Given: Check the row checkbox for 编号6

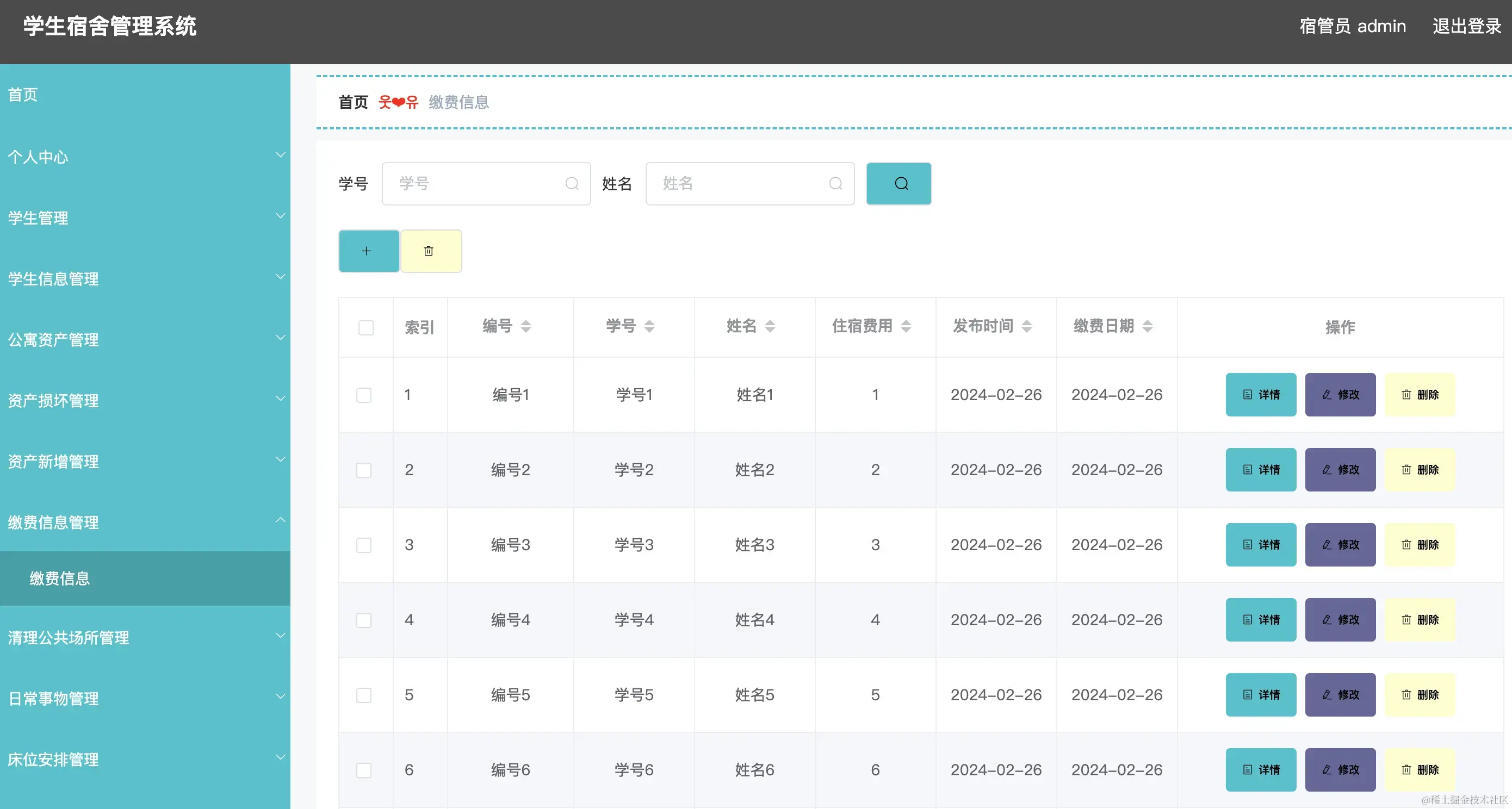Looking at the screenshot, I should click(x=364, y=770).
